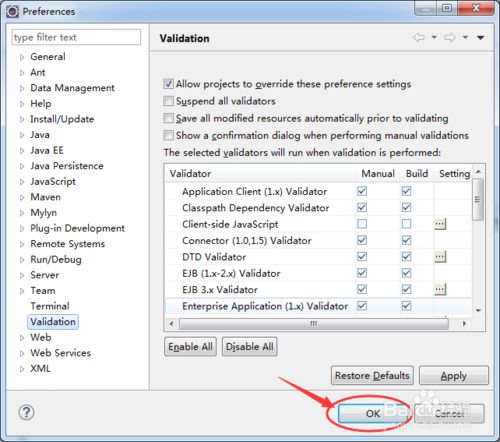Screen dimensions: 500x442
Task: Toggle Manual for EJB 3.x Validator
Action: pos(362,289)
